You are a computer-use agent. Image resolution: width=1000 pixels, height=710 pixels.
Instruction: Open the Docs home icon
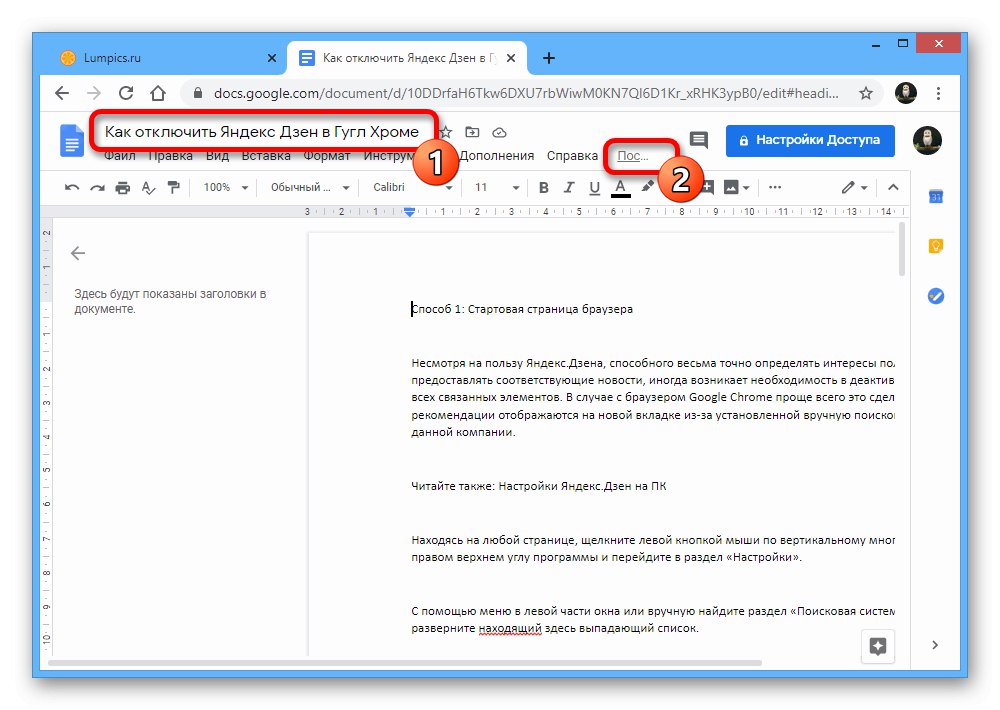pyautogui.click(x=71, y=140)
